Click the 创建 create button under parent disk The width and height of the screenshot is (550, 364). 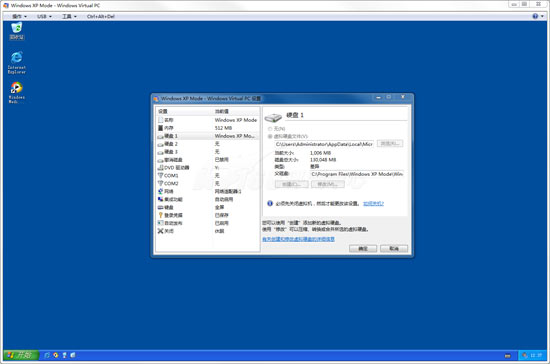291,184
